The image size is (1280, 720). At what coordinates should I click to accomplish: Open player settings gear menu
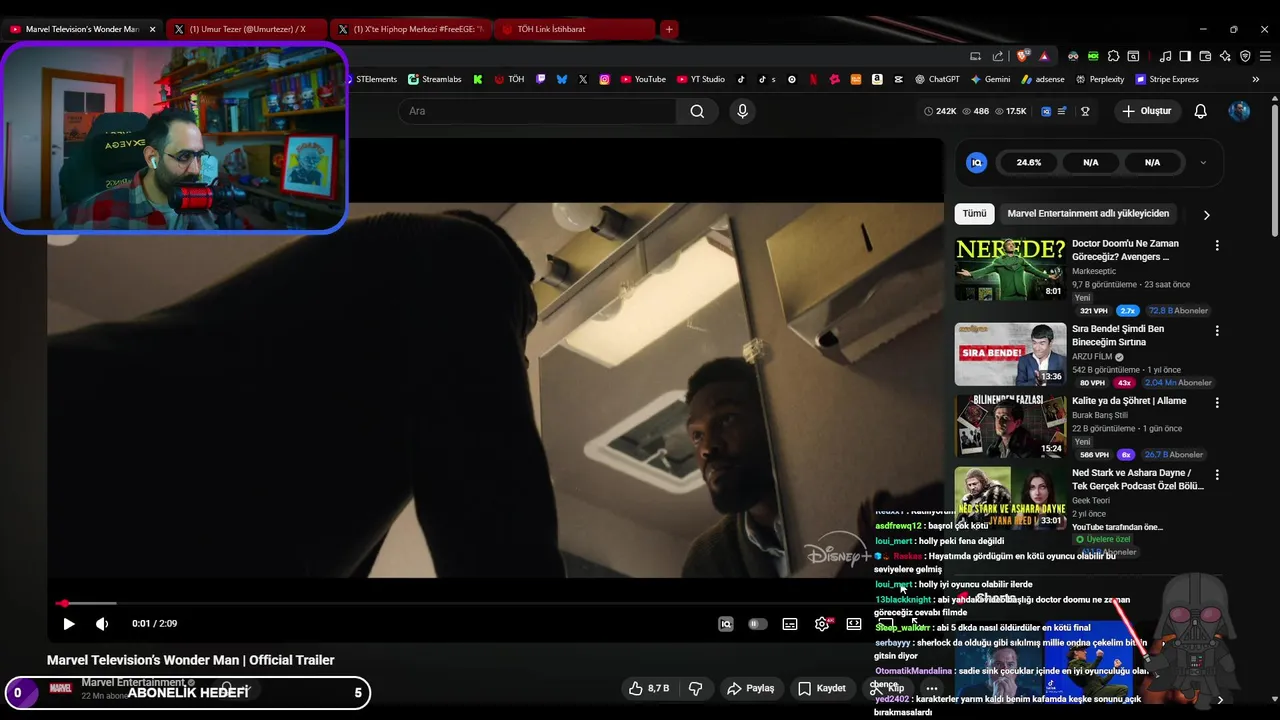(822, 624)
